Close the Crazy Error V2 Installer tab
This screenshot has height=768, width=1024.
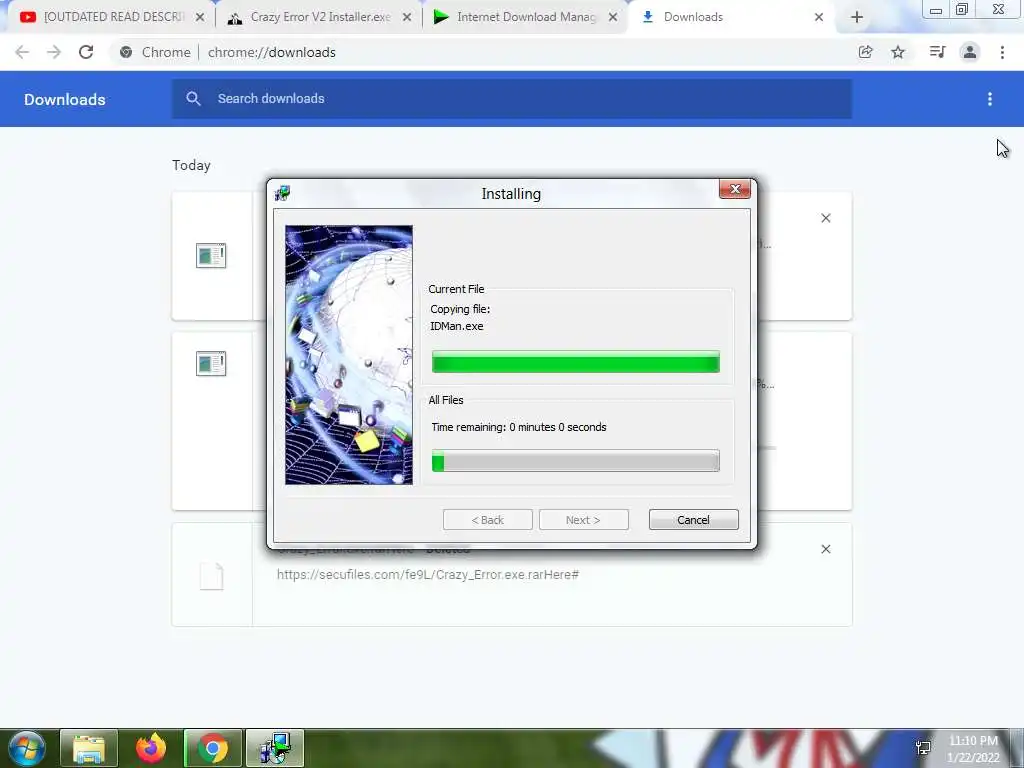(407, 18)
